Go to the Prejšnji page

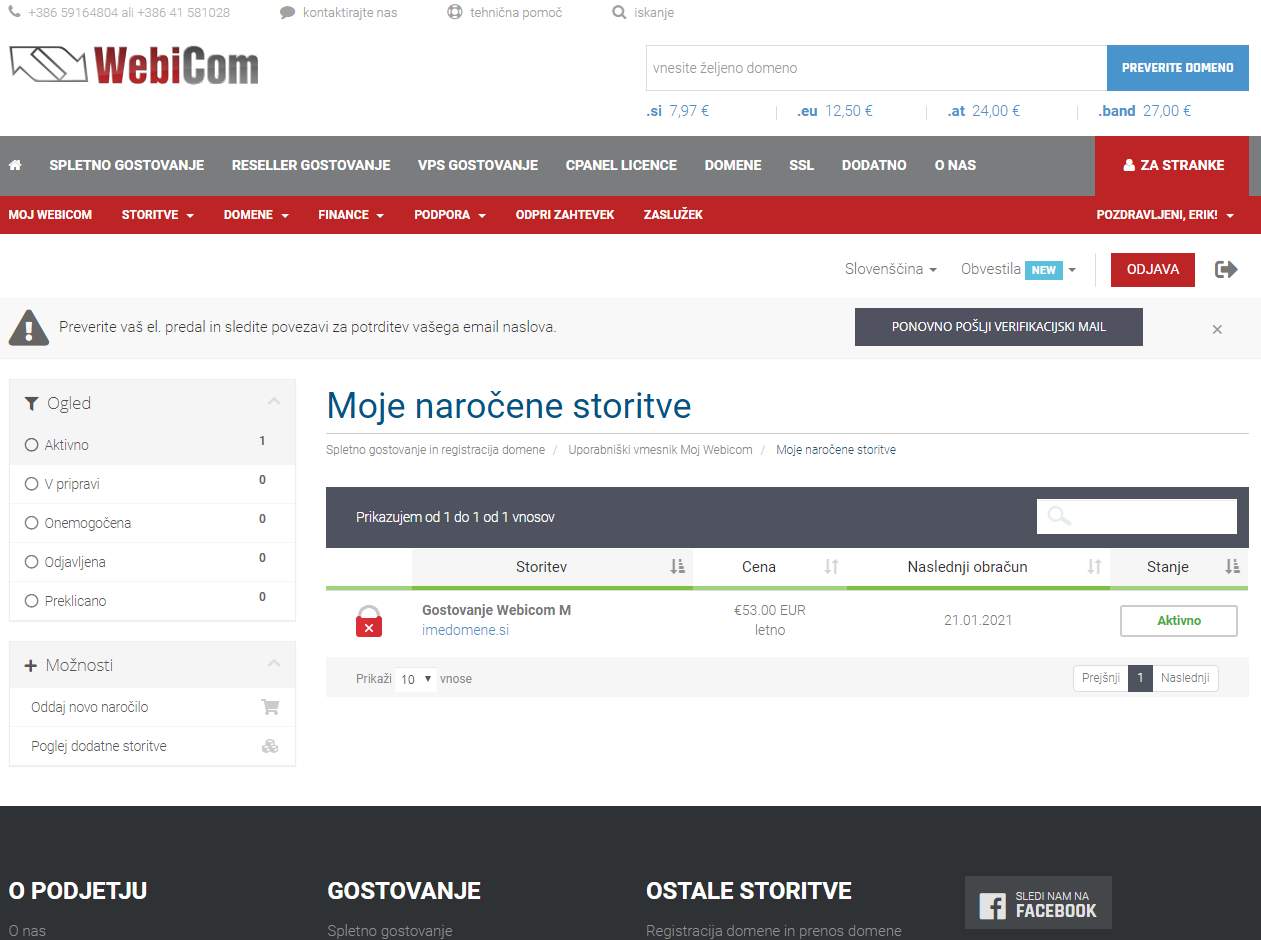pyautogui.click(x=1101, y=678)
